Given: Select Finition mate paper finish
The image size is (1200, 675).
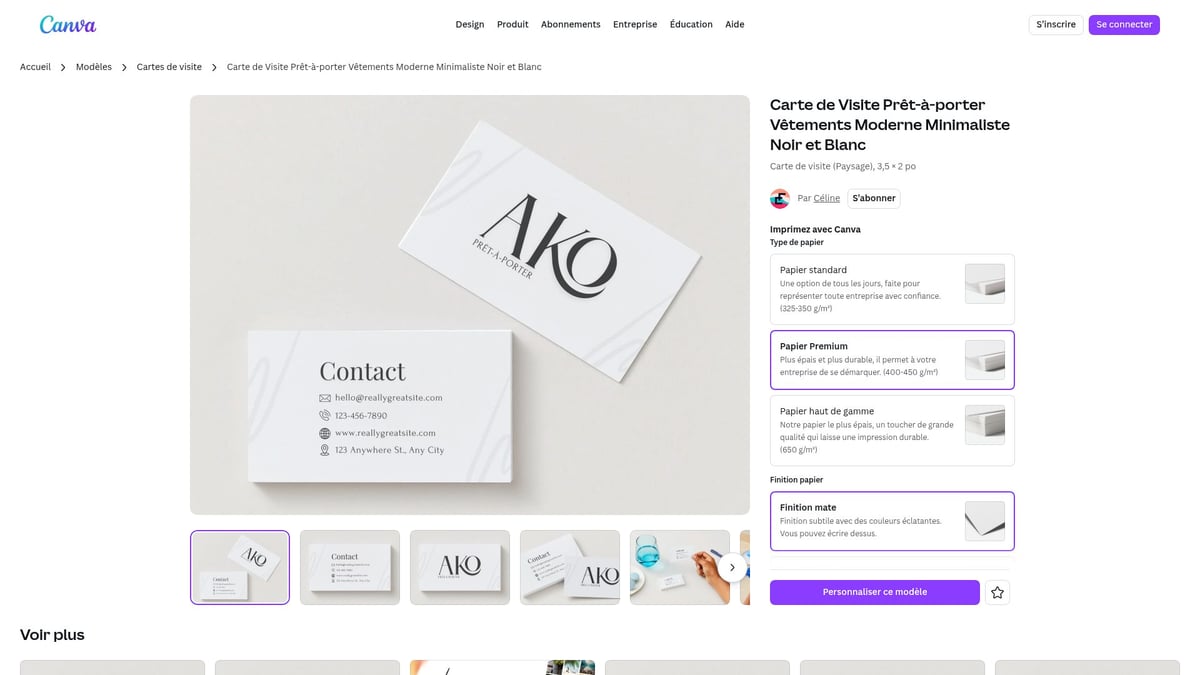Looking at the screenshot, I should pos(892,521).
